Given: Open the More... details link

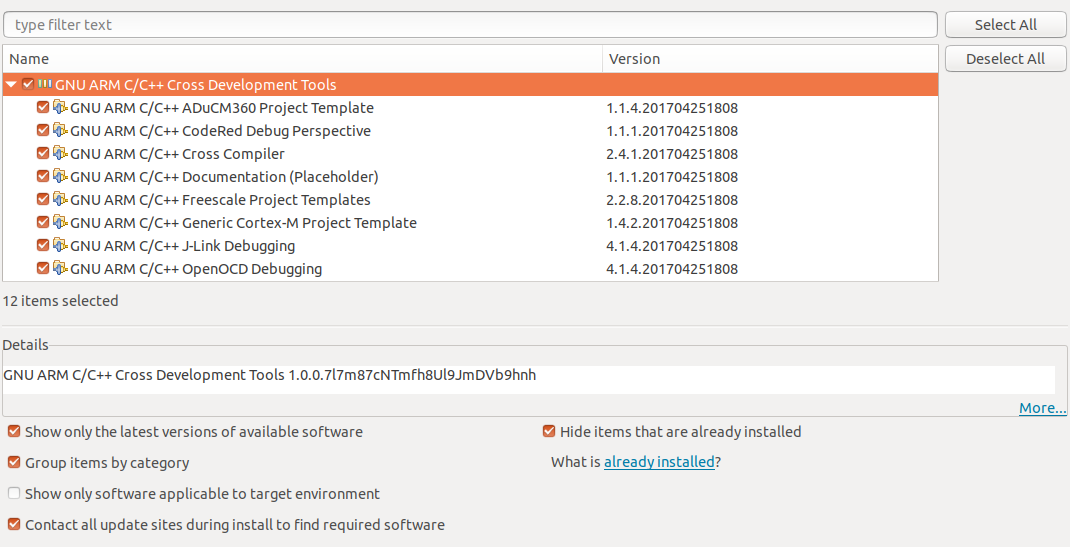Looking at the screenshot, I should pyautogui.click(x=1042, y=408).
